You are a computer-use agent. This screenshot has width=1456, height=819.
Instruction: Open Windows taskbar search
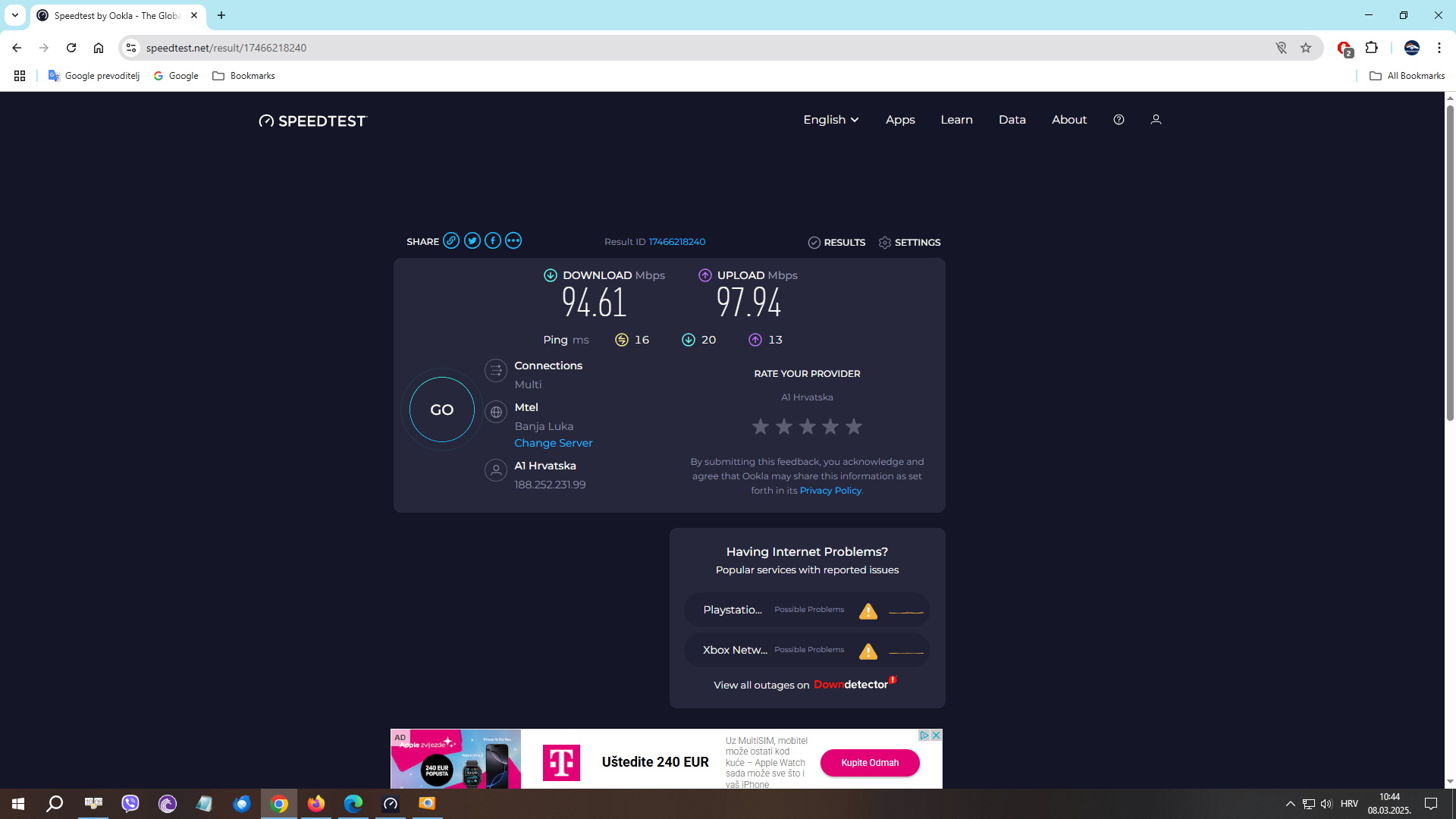(55, 804)
